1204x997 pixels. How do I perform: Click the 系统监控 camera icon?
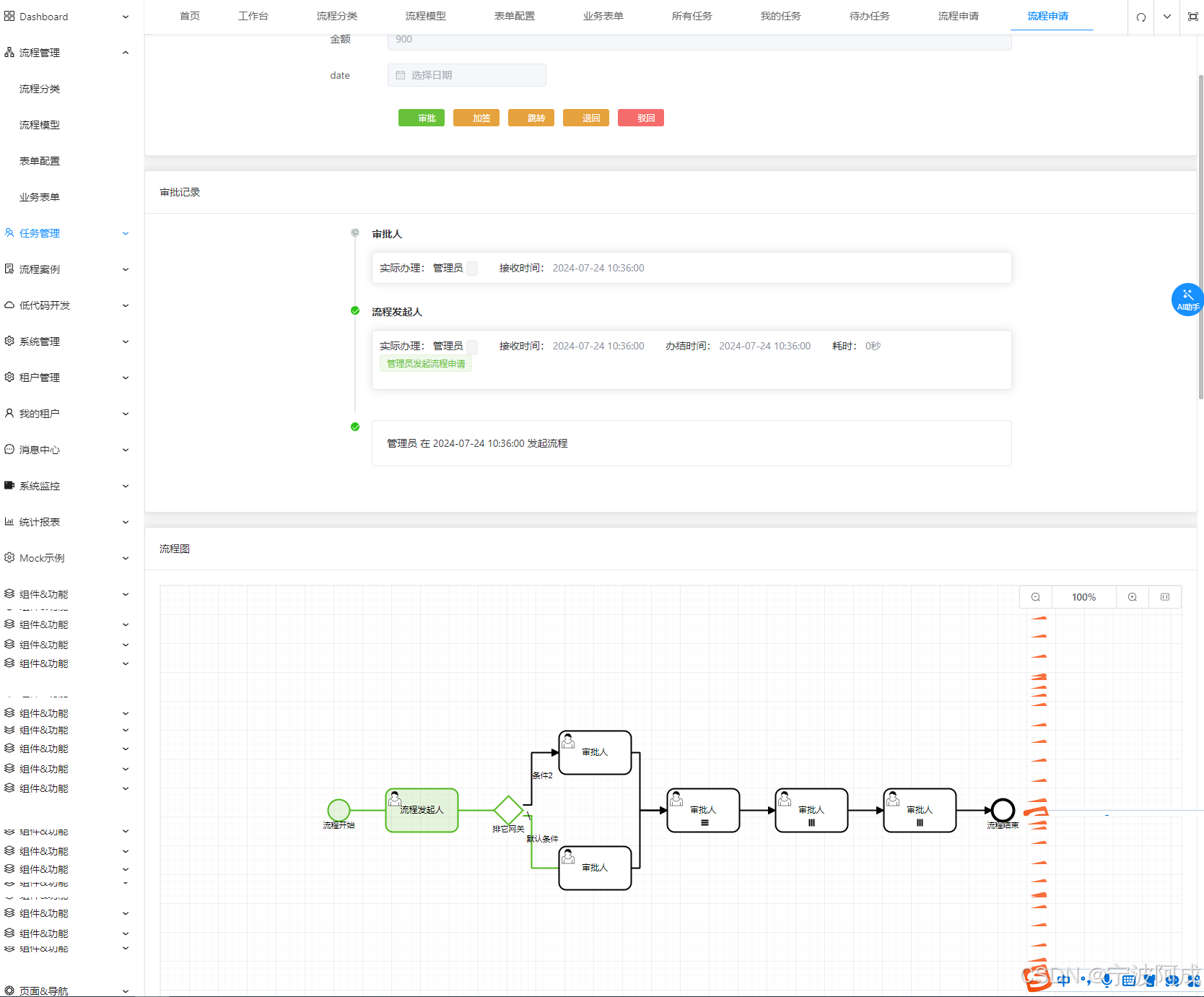[x=9, y=485]
